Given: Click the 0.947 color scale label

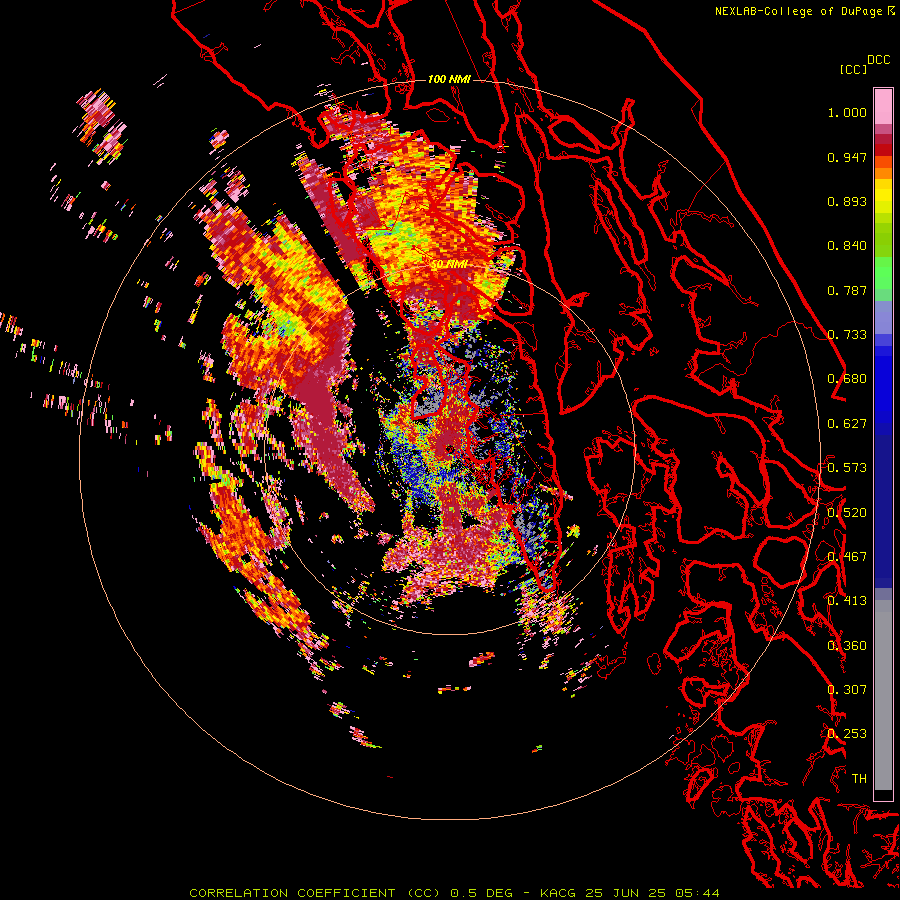Looking at the screenshot, I should click(x=847, y=157).
